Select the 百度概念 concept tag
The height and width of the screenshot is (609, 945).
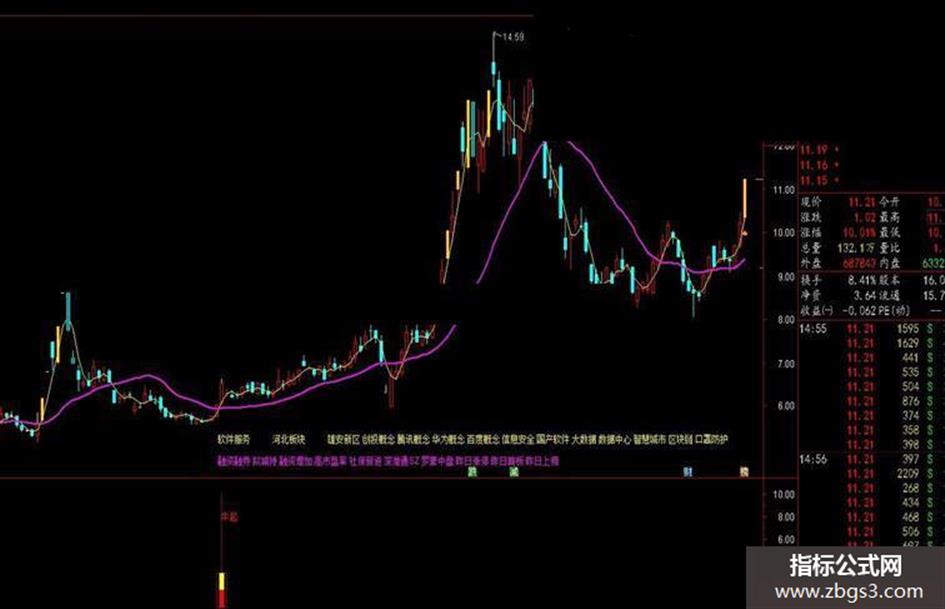pyautogui.click(x=483, y=440)
